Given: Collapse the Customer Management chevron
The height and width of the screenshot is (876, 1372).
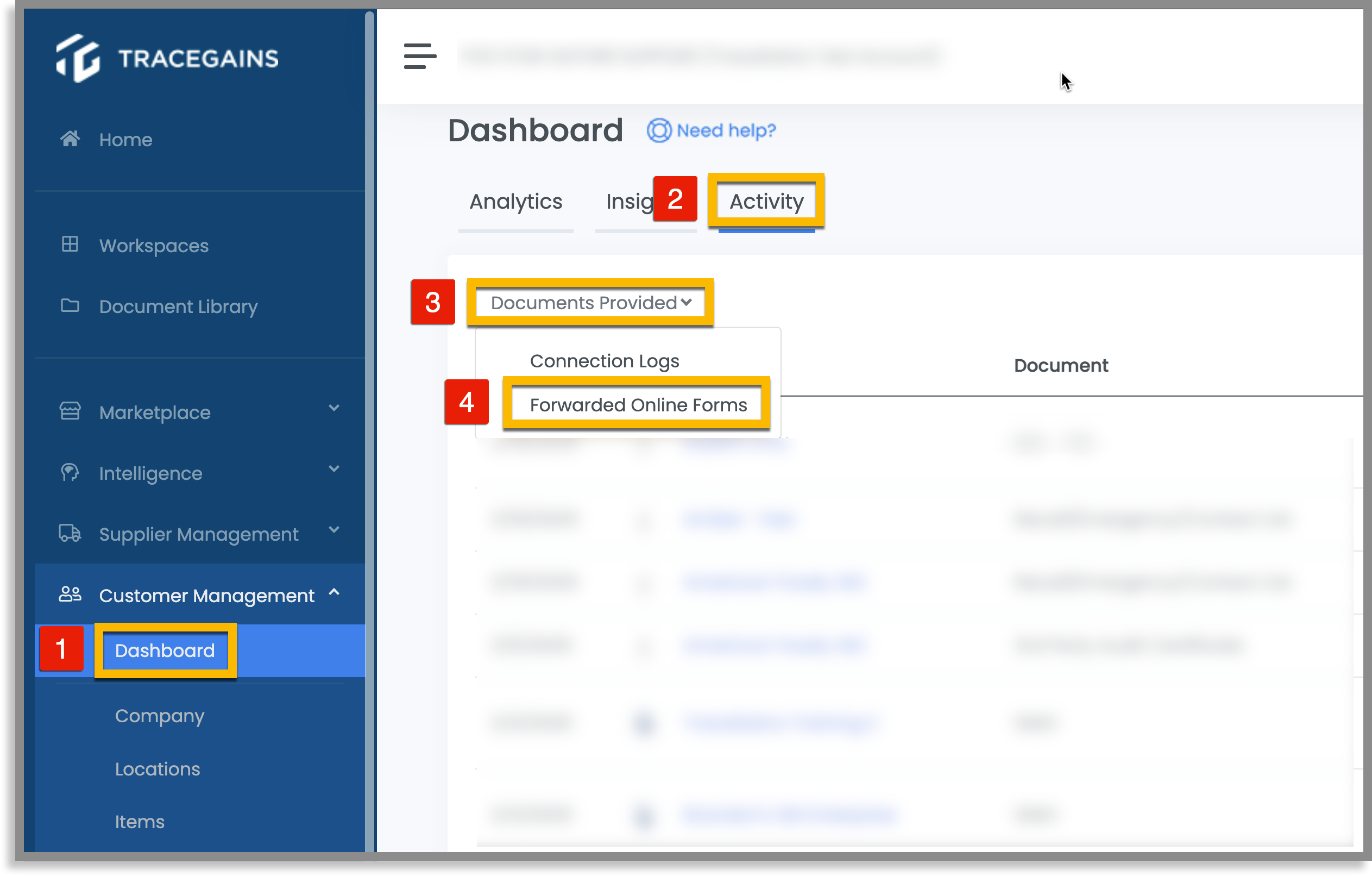Looking at the screenshot, I should (x=335, y=592).
